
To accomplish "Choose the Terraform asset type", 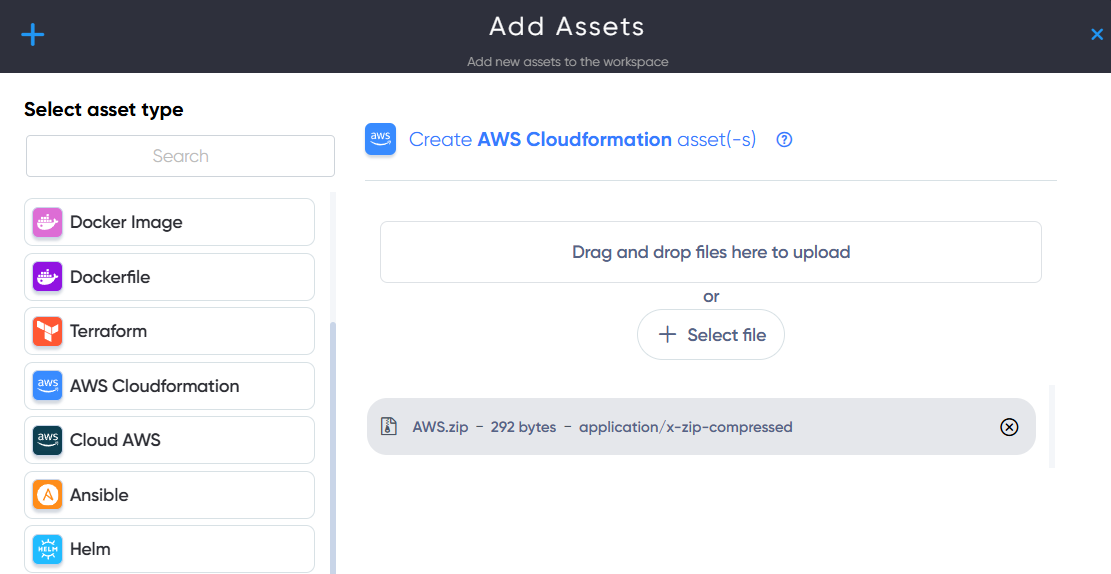I will [169, 331].
